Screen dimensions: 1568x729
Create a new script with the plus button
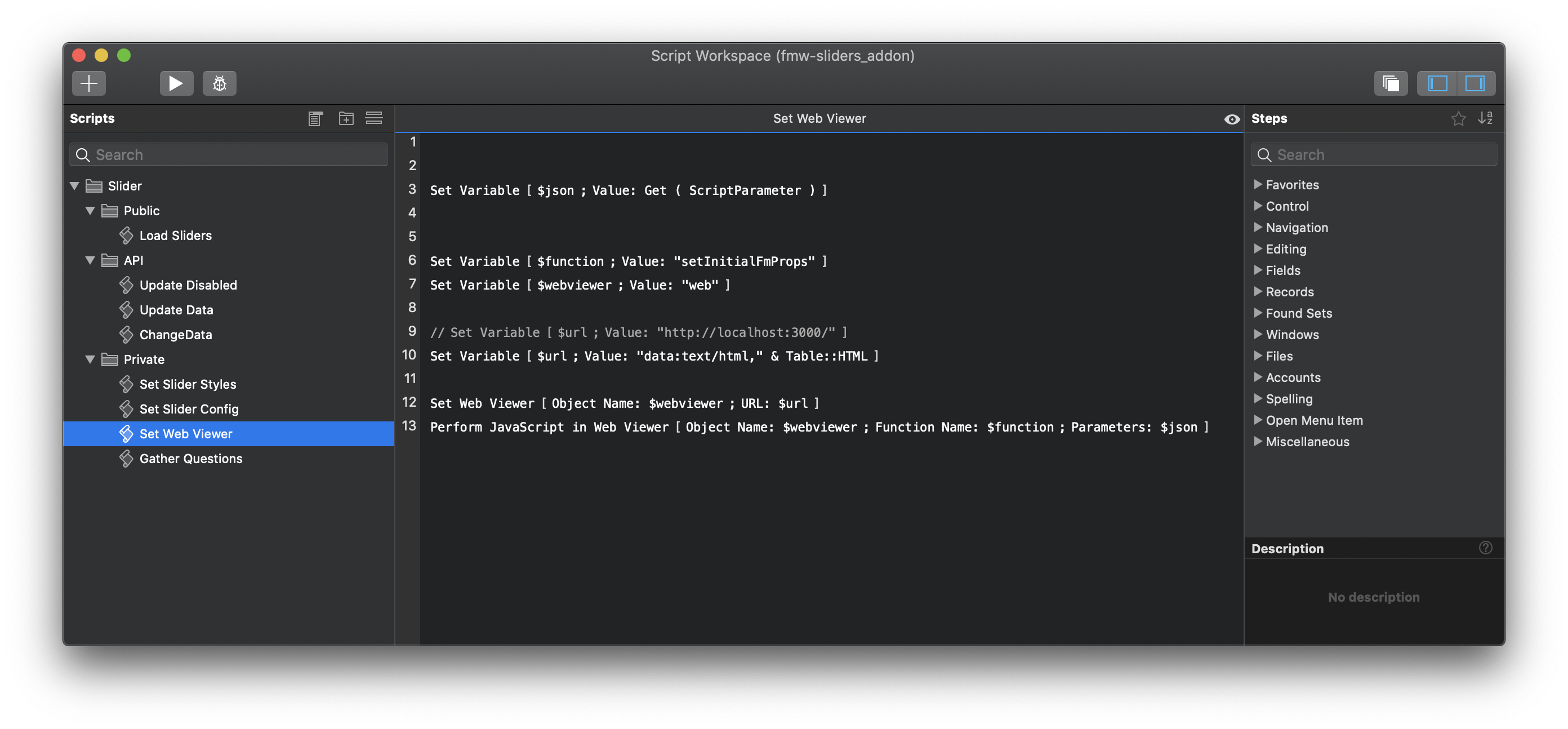click(89, 83)
